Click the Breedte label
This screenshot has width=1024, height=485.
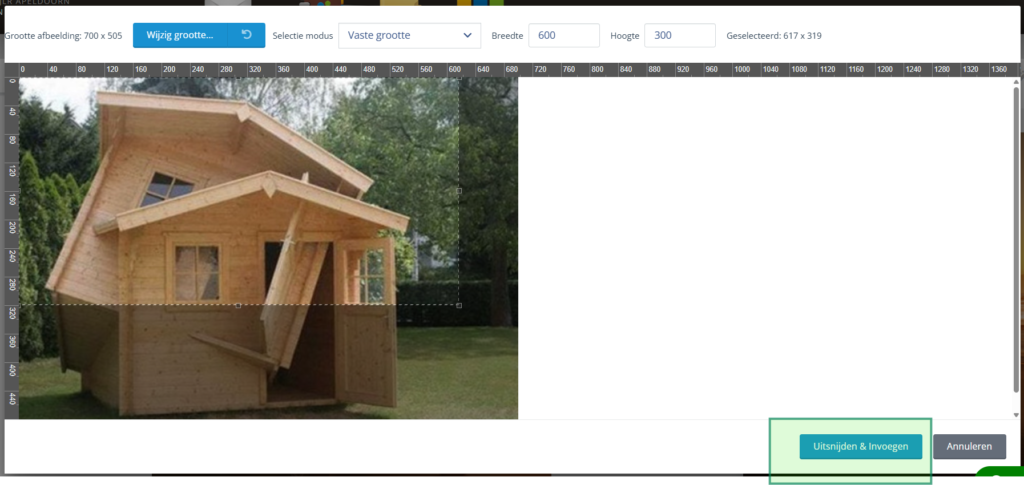click(x=507, y=36)
